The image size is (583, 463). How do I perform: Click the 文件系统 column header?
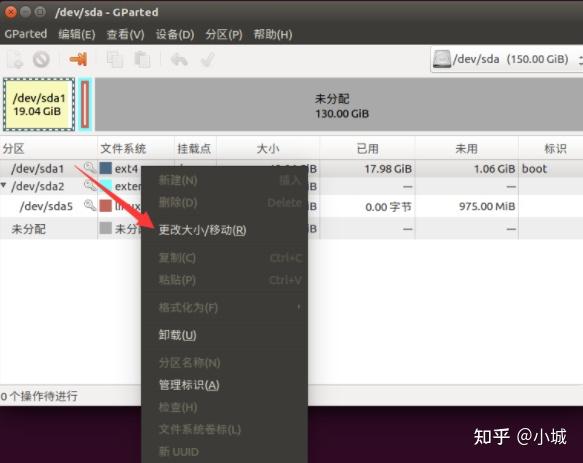click(136, 149)
